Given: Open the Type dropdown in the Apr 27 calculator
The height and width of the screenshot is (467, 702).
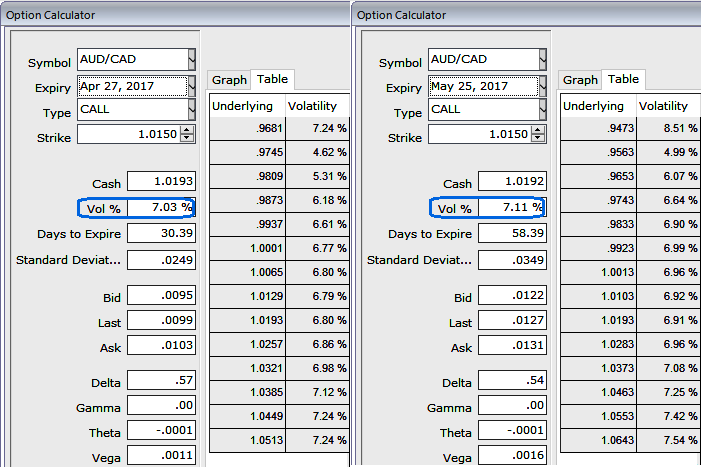Looking at the screenshot, I should pos(191,110).
